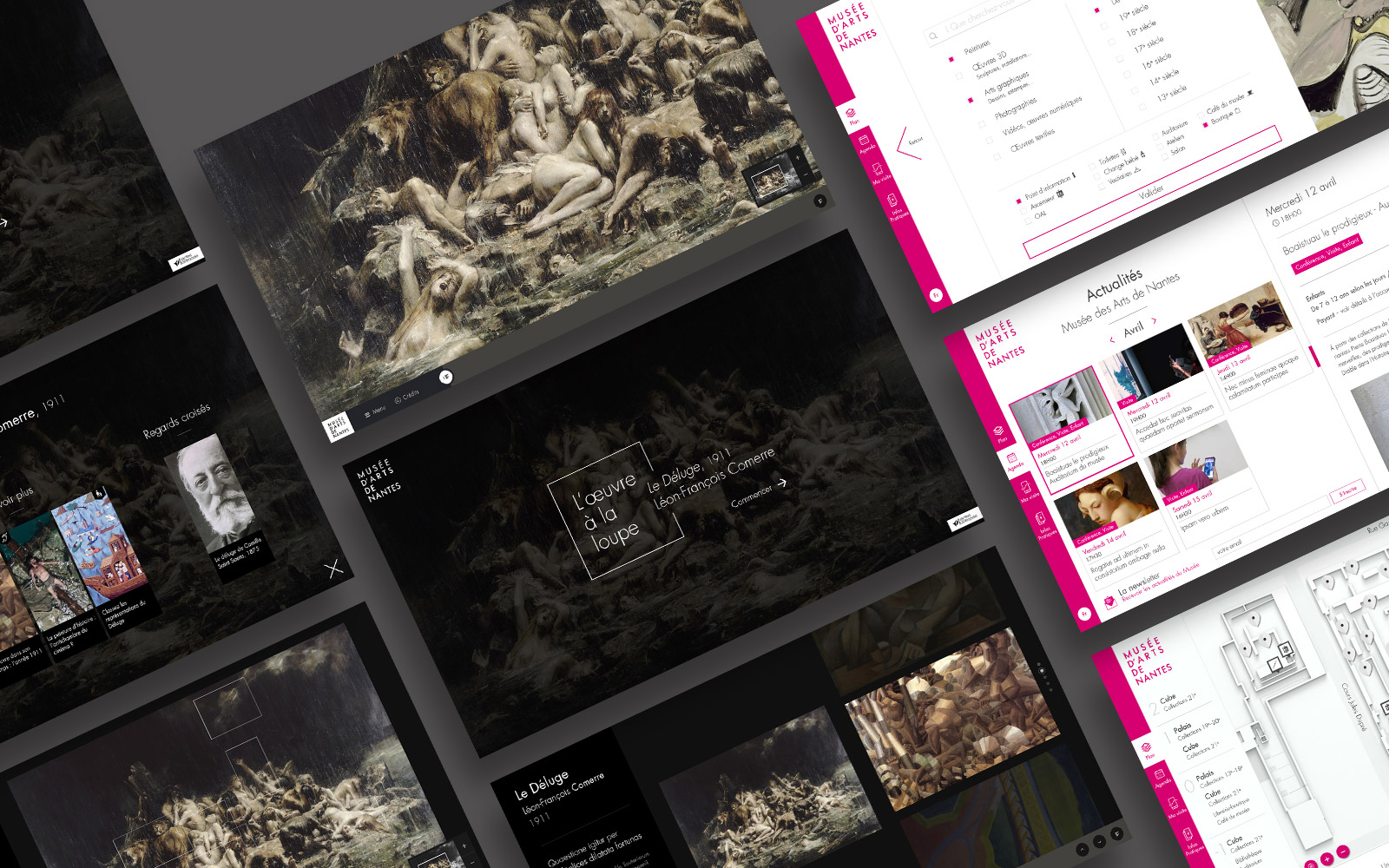Go to next month after Avril
The image size is (1389, 868).
[1154, 321]
